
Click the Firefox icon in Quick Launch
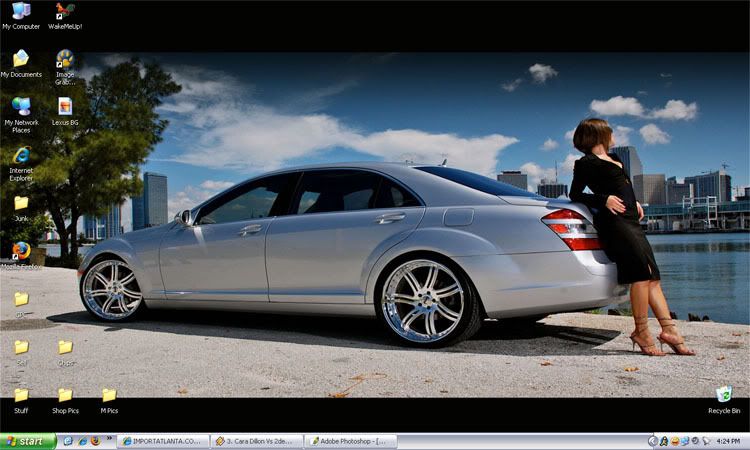[x=96, y=441]
